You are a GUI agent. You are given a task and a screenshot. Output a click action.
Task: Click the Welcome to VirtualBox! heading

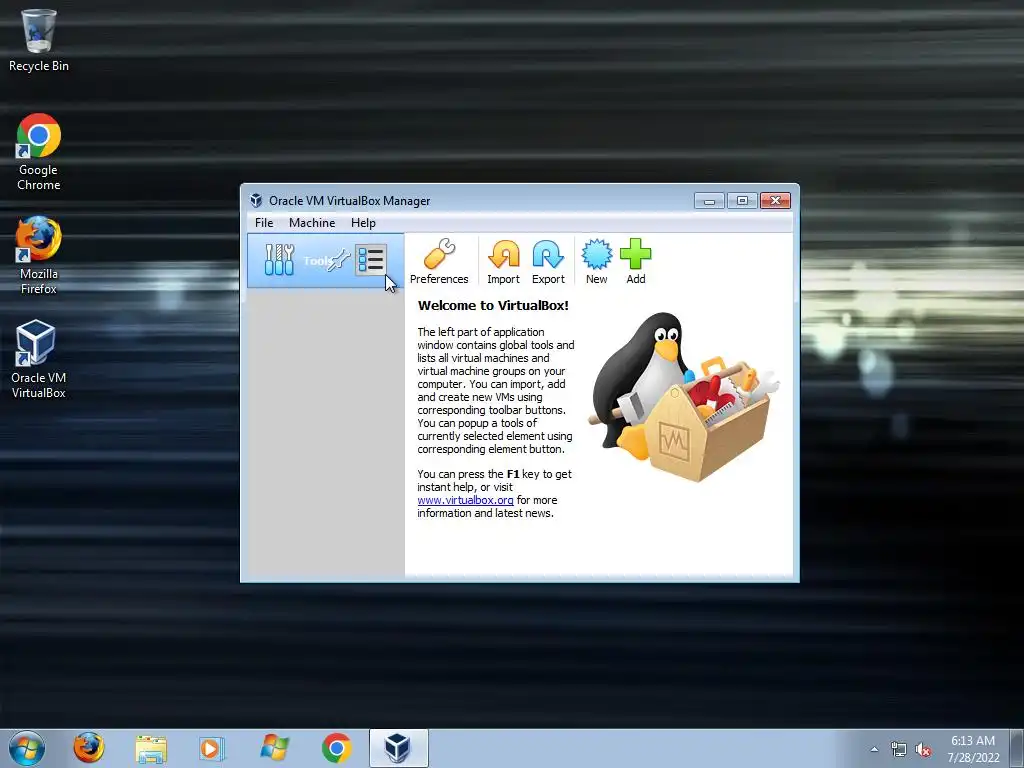(x=493, y=305)
